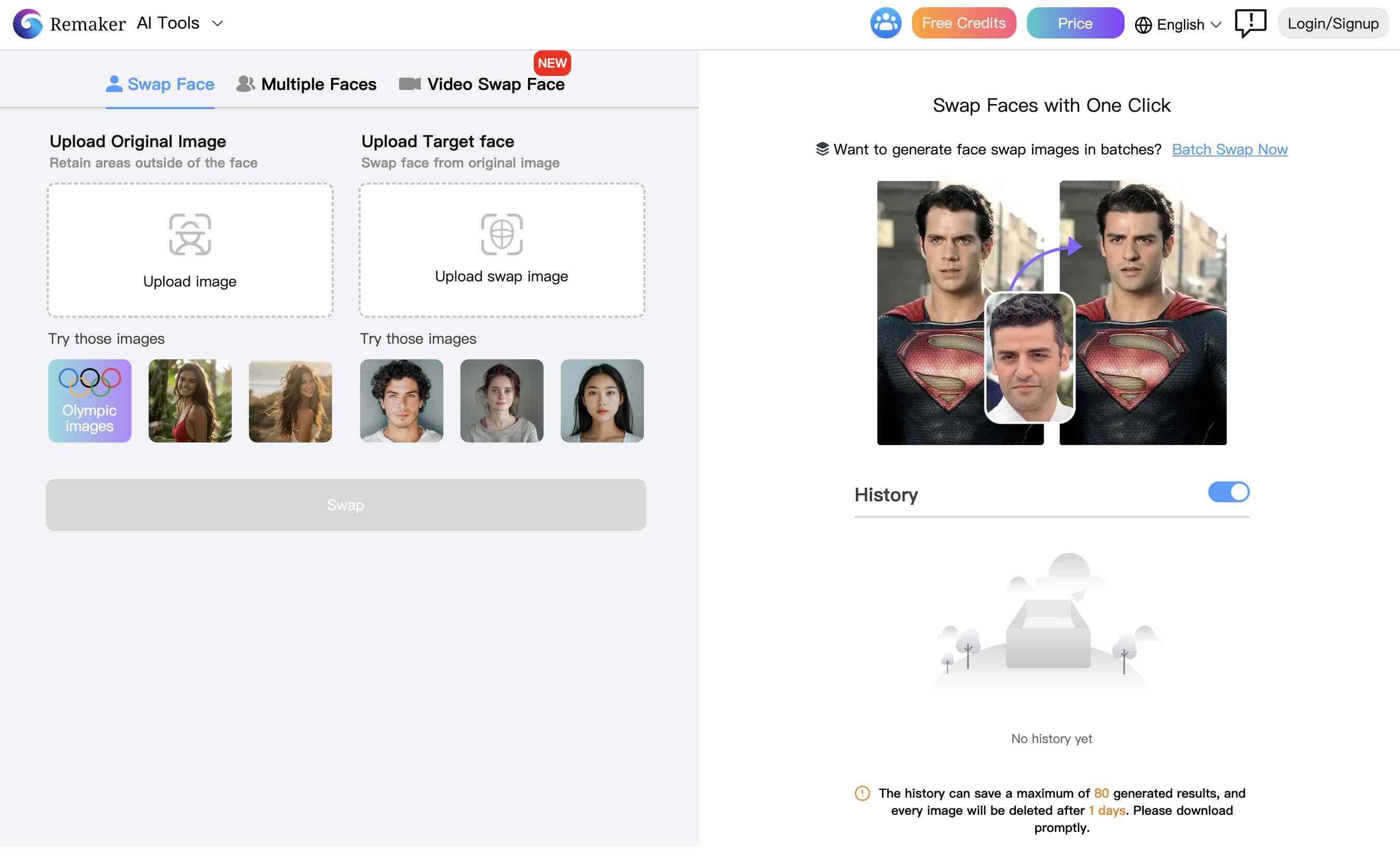Click the Remaker brand name

pos(87,24)
